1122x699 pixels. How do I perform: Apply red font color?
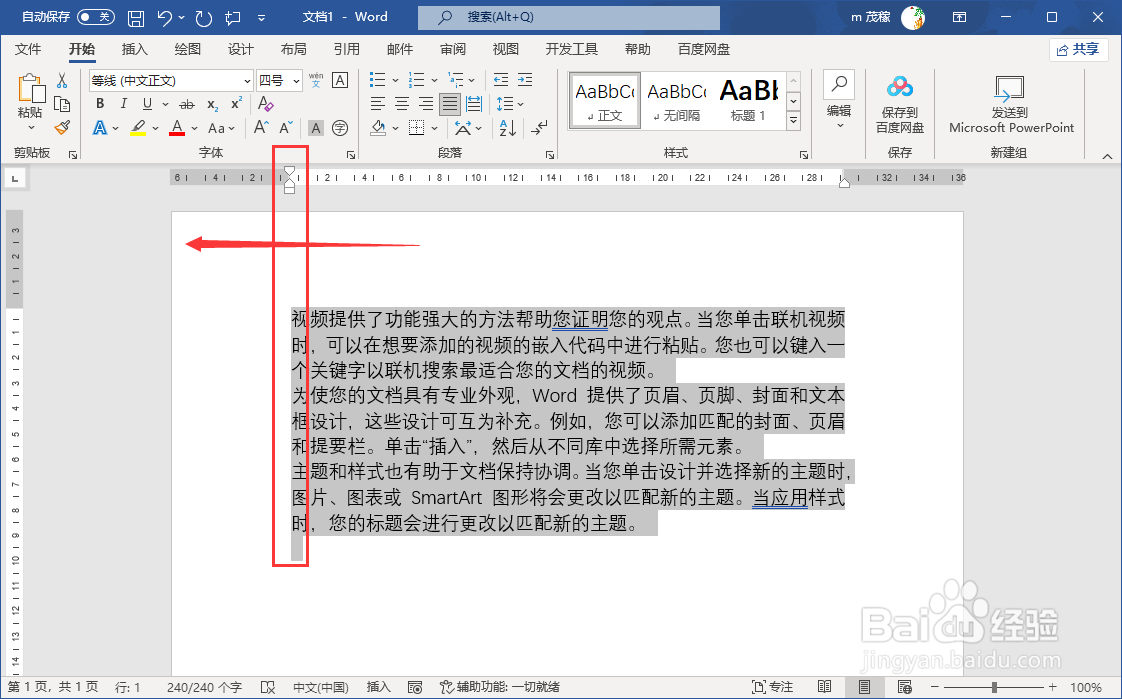[x=177, y=128]
